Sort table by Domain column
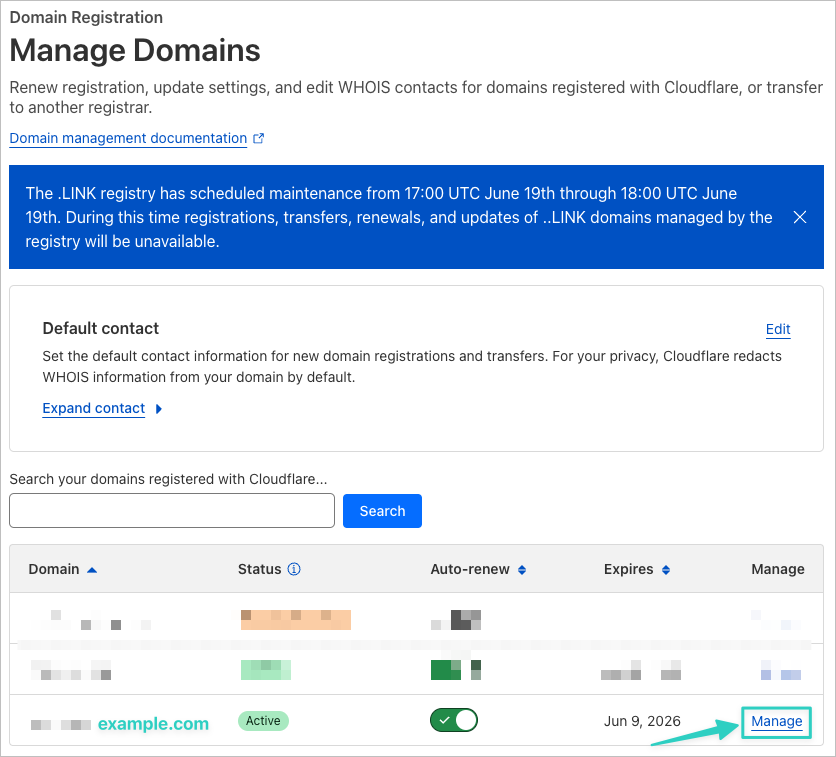 click(x=62, y=569)
